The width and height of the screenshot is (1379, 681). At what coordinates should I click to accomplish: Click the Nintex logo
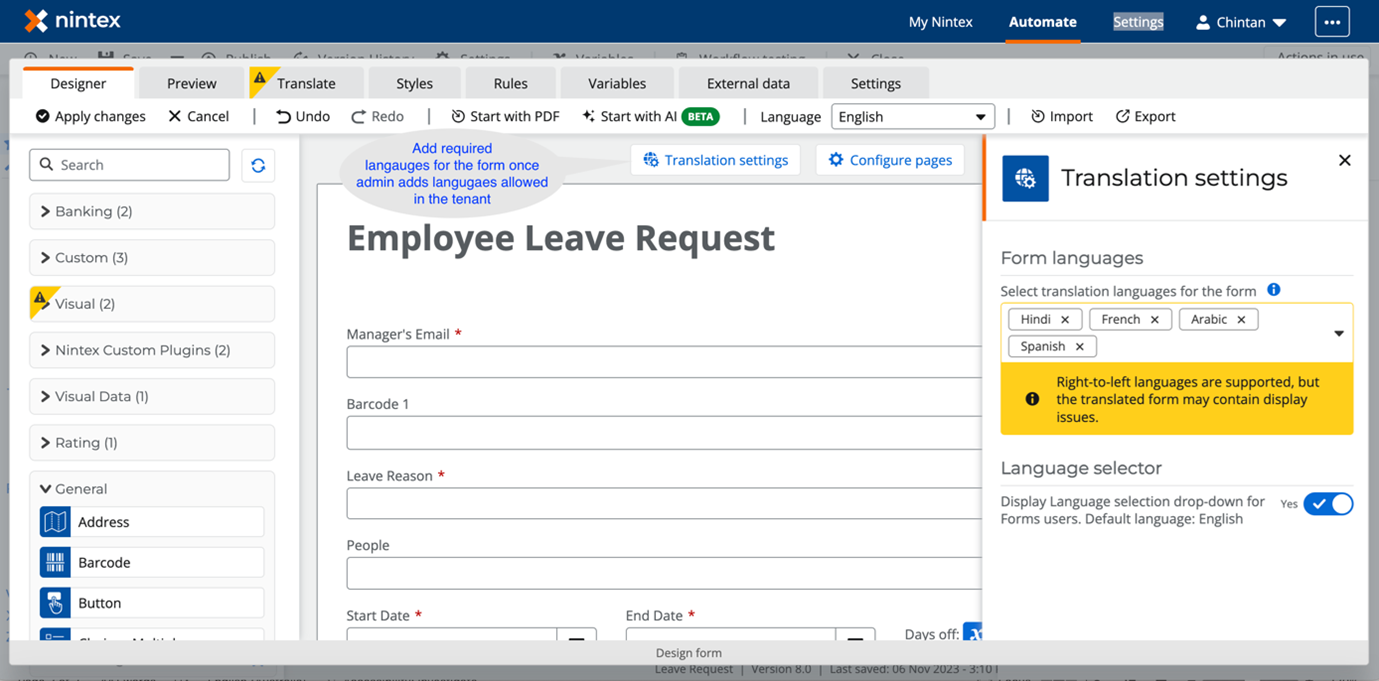coord(73,20)
